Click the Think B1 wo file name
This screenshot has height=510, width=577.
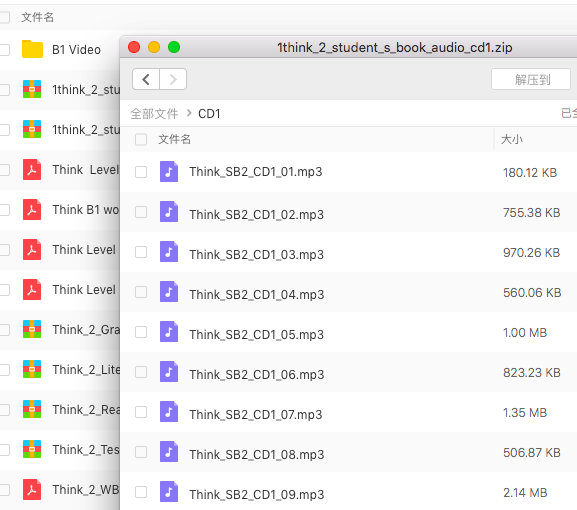coord(86,210)
